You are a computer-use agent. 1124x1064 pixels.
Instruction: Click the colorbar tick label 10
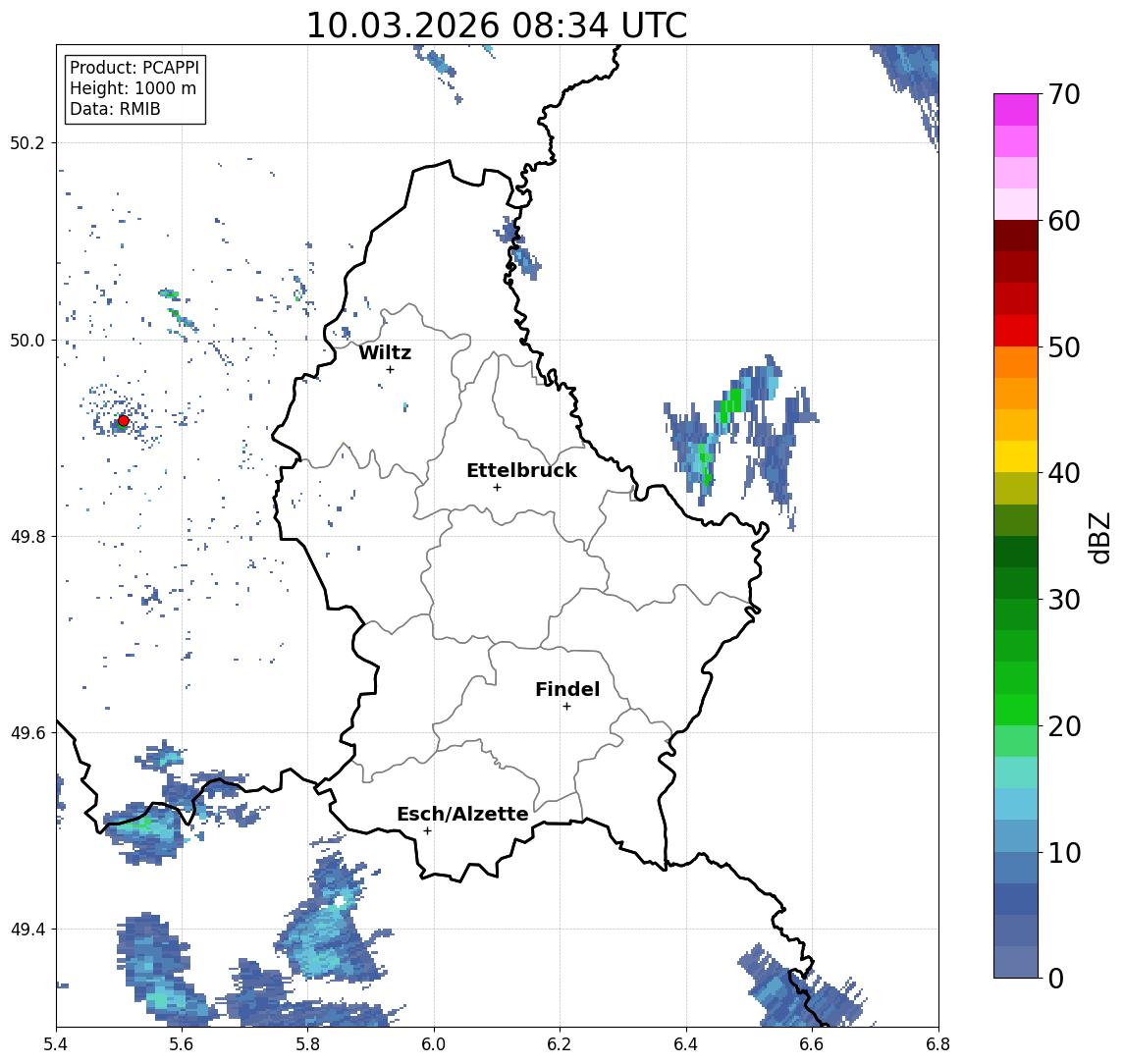pyautogui.click(x=1064, y=852)
